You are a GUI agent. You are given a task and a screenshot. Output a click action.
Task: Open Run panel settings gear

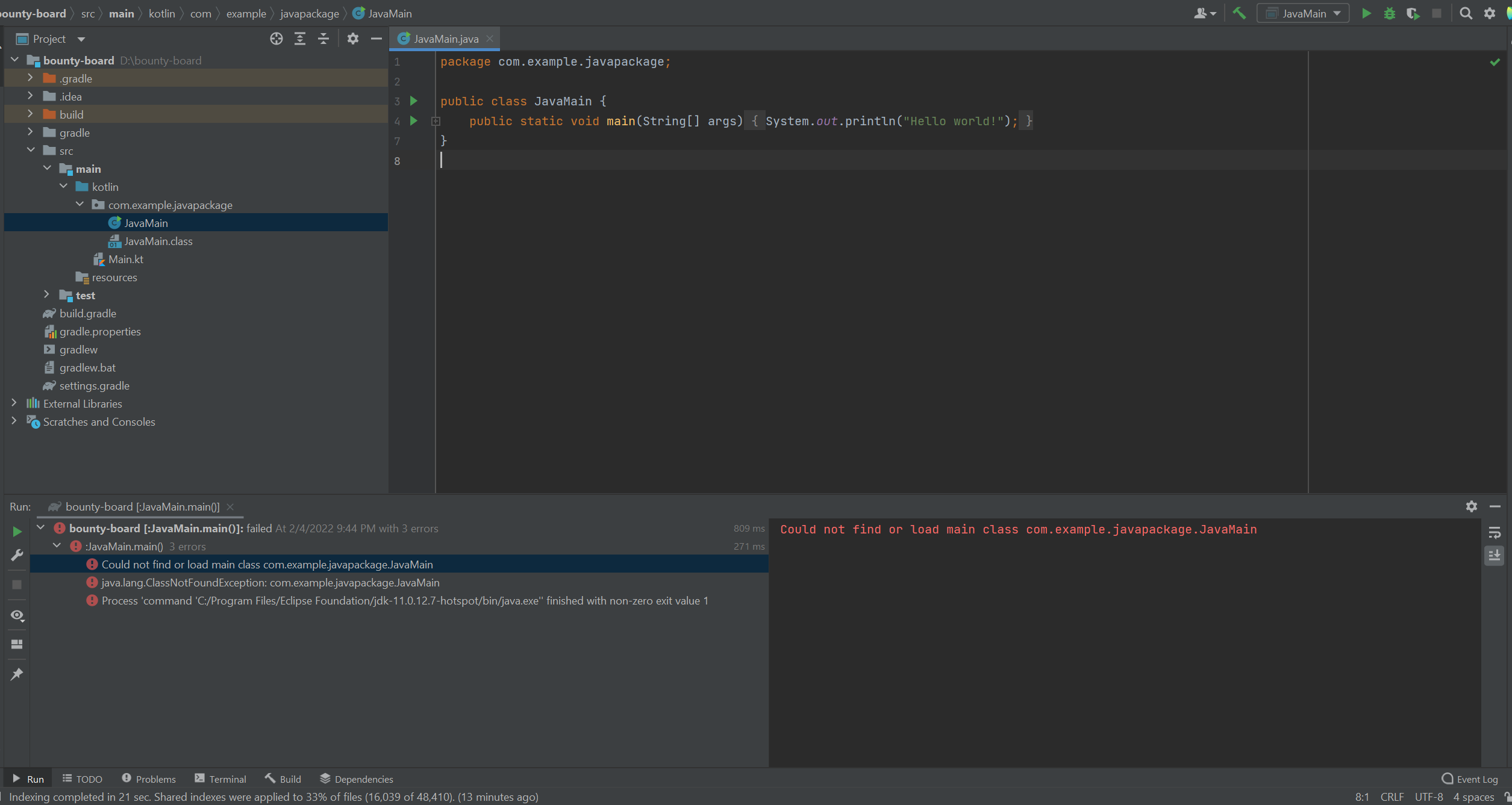point(1472,506)
